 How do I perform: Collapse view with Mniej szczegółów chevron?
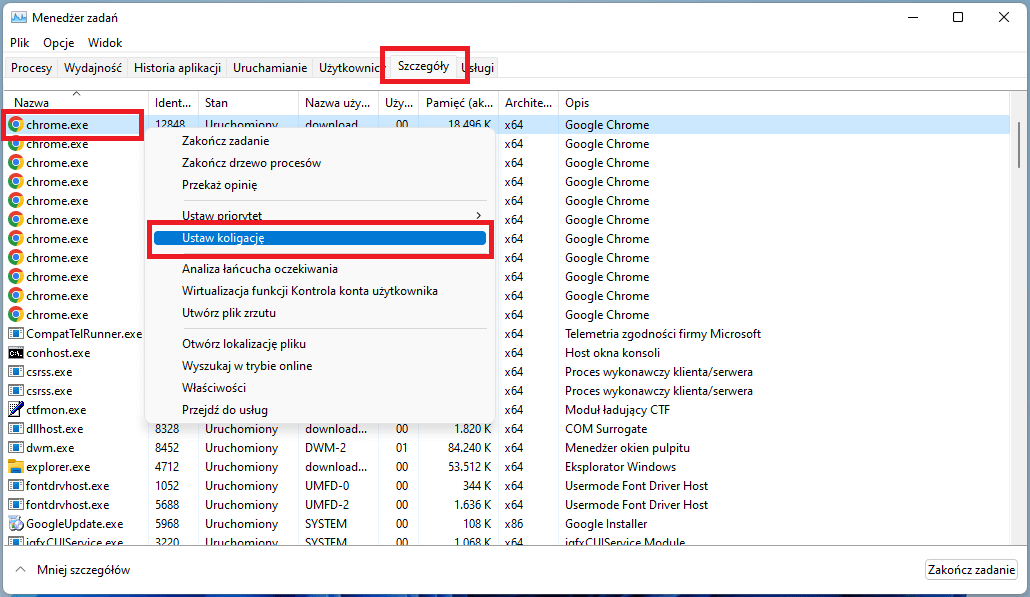point(20,569)
